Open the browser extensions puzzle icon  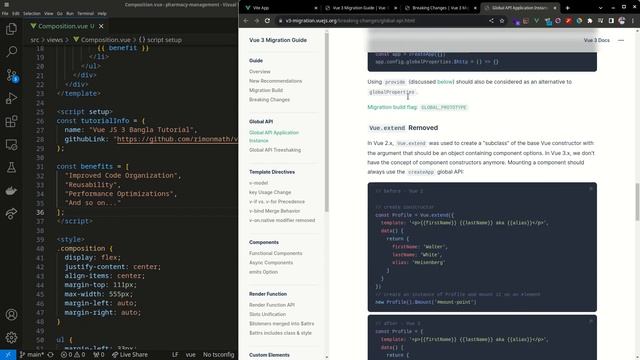(590, 20)
